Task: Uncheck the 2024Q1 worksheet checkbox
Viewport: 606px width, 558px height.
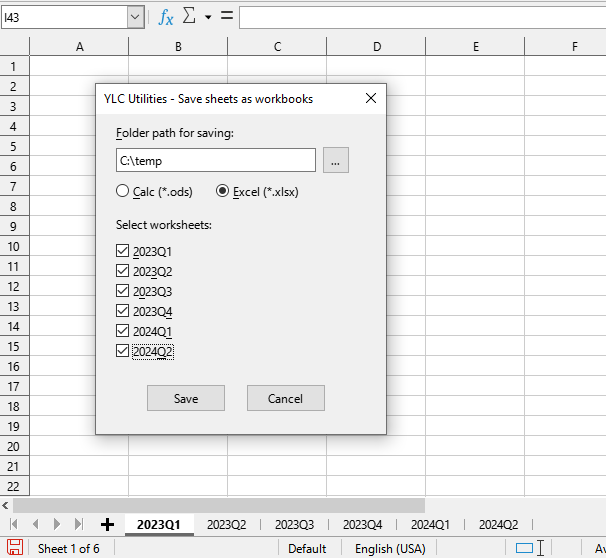Action: pos(123,331)
